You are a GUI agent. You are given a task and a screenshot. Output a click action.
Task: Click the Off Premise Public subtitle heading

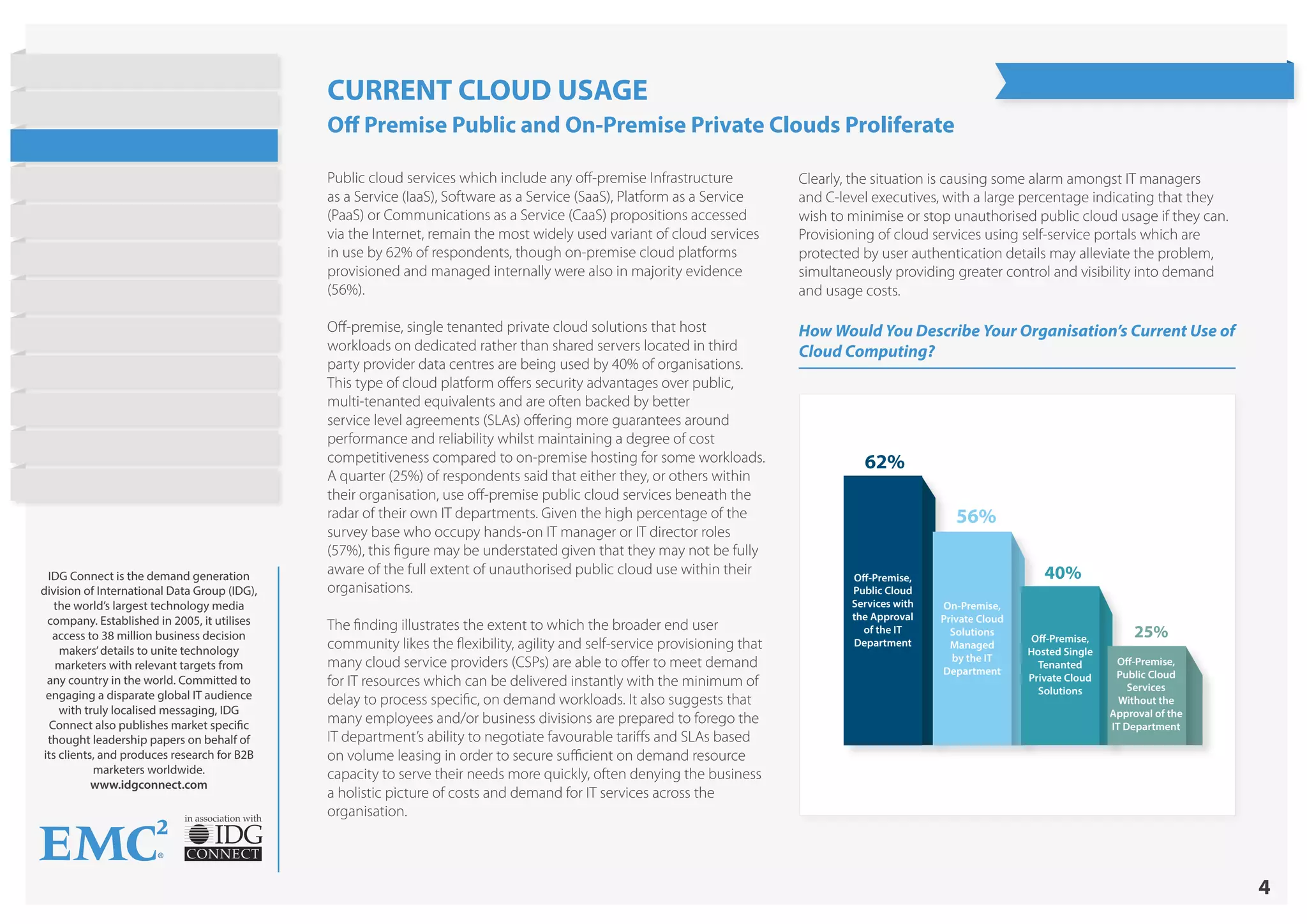640,125
